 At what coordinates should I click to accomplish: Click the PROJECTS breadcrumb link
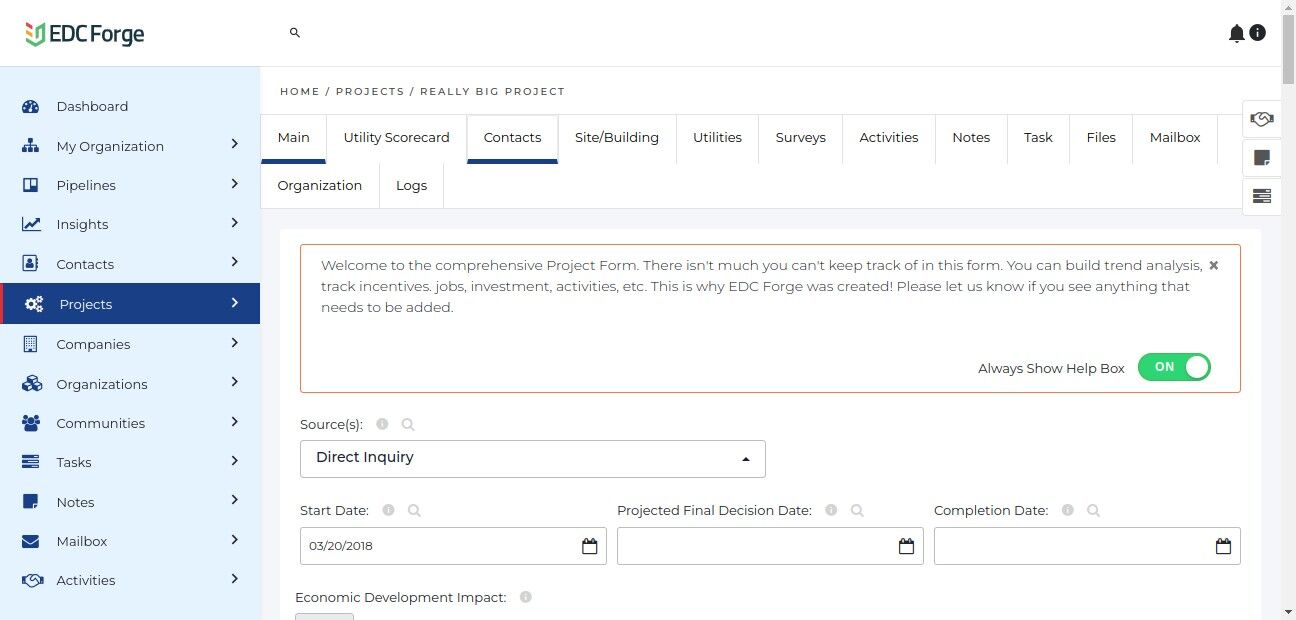[370, 92]
